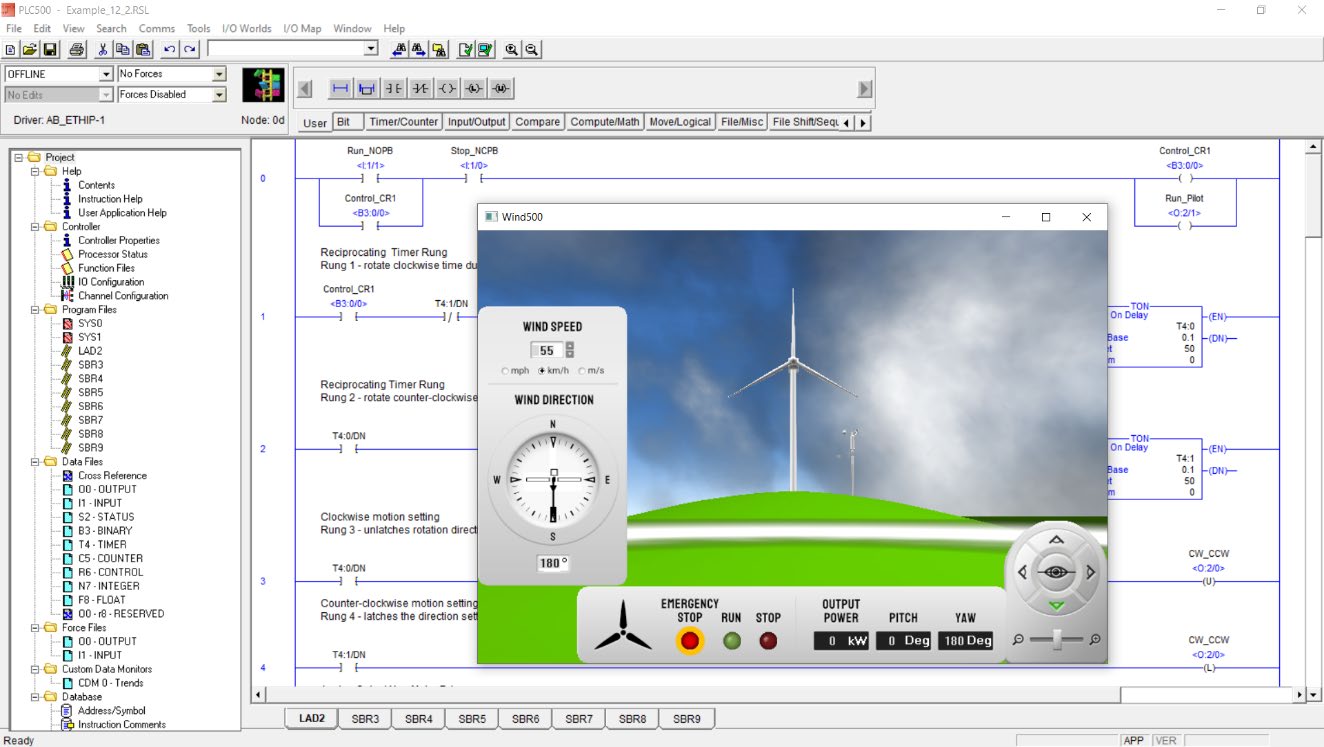Click the wind direction compass dial

[553, 480]
